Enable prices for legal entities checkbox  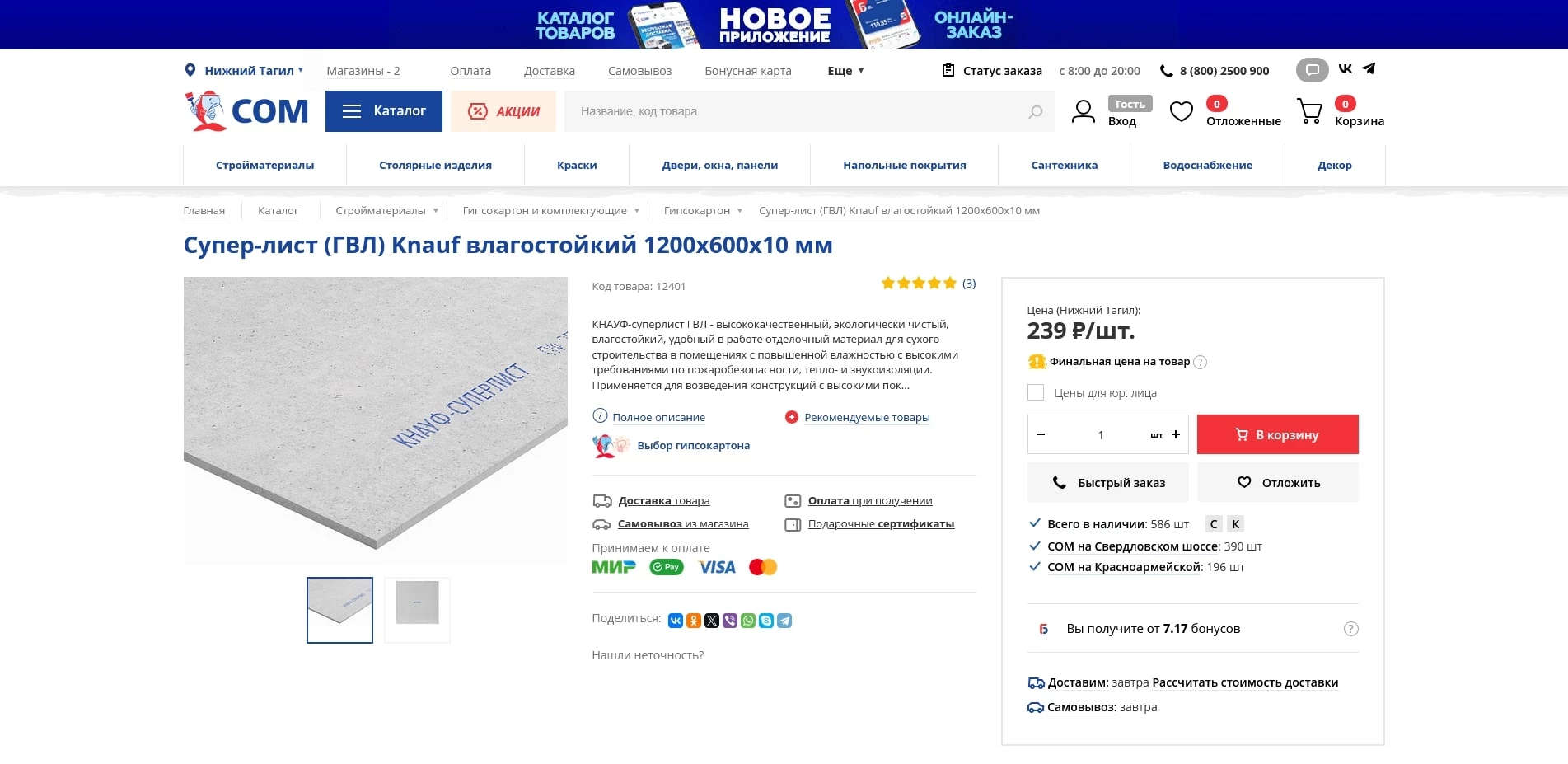[1036, 393]
